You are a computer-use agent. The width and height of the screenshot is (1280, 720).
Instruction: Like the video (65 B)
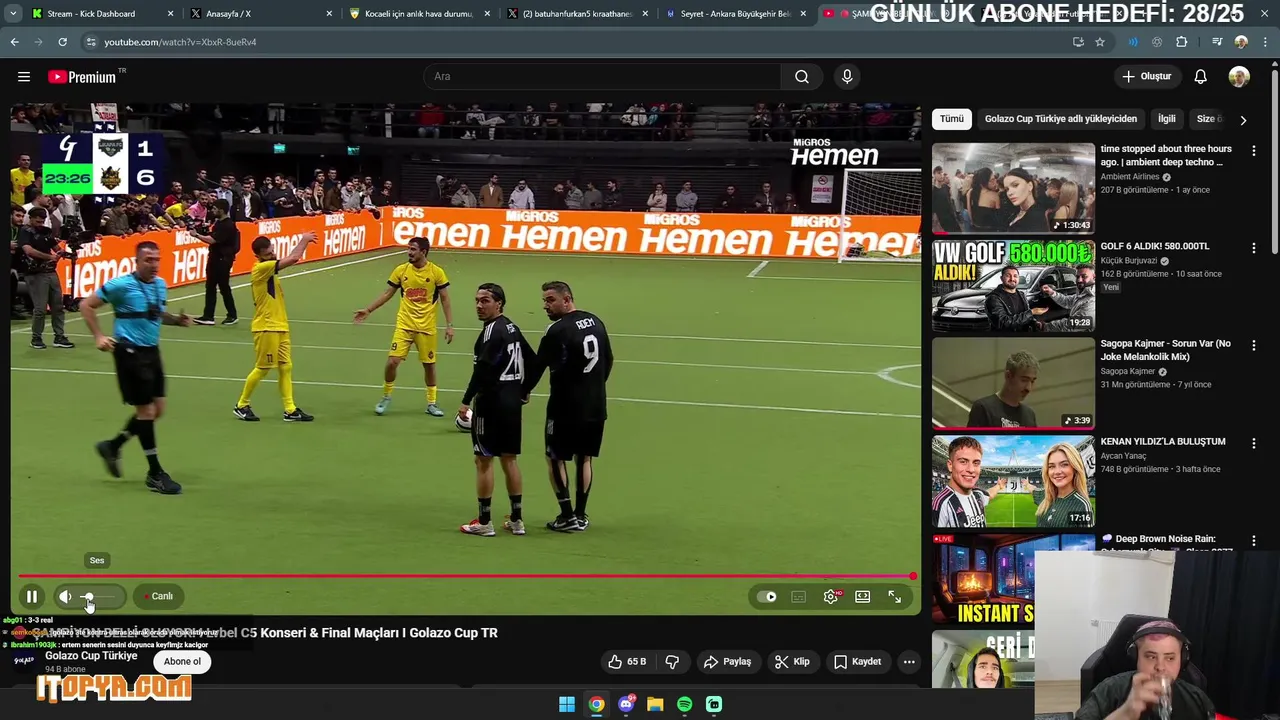point(627,662)
